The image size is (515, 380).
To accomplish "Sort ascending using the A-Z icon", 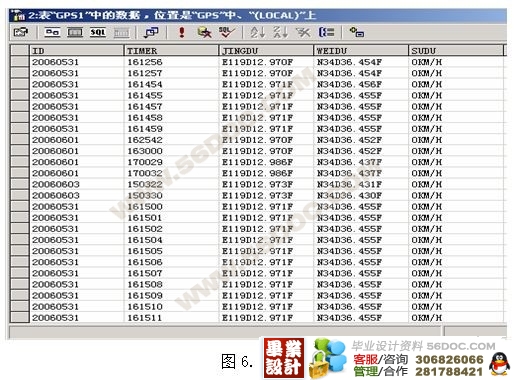I will pyautogui.click(x=258, y=32).
